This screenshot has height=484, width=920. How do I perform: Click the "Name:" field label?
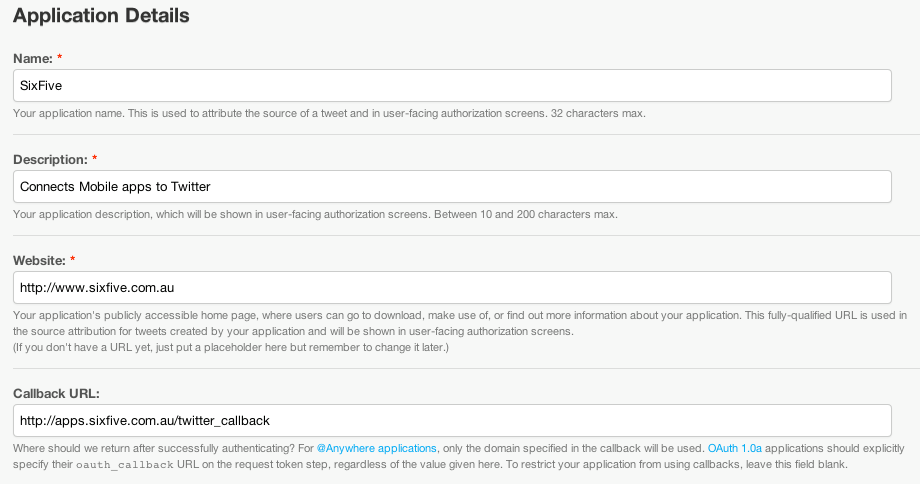(x=33, y=59)
